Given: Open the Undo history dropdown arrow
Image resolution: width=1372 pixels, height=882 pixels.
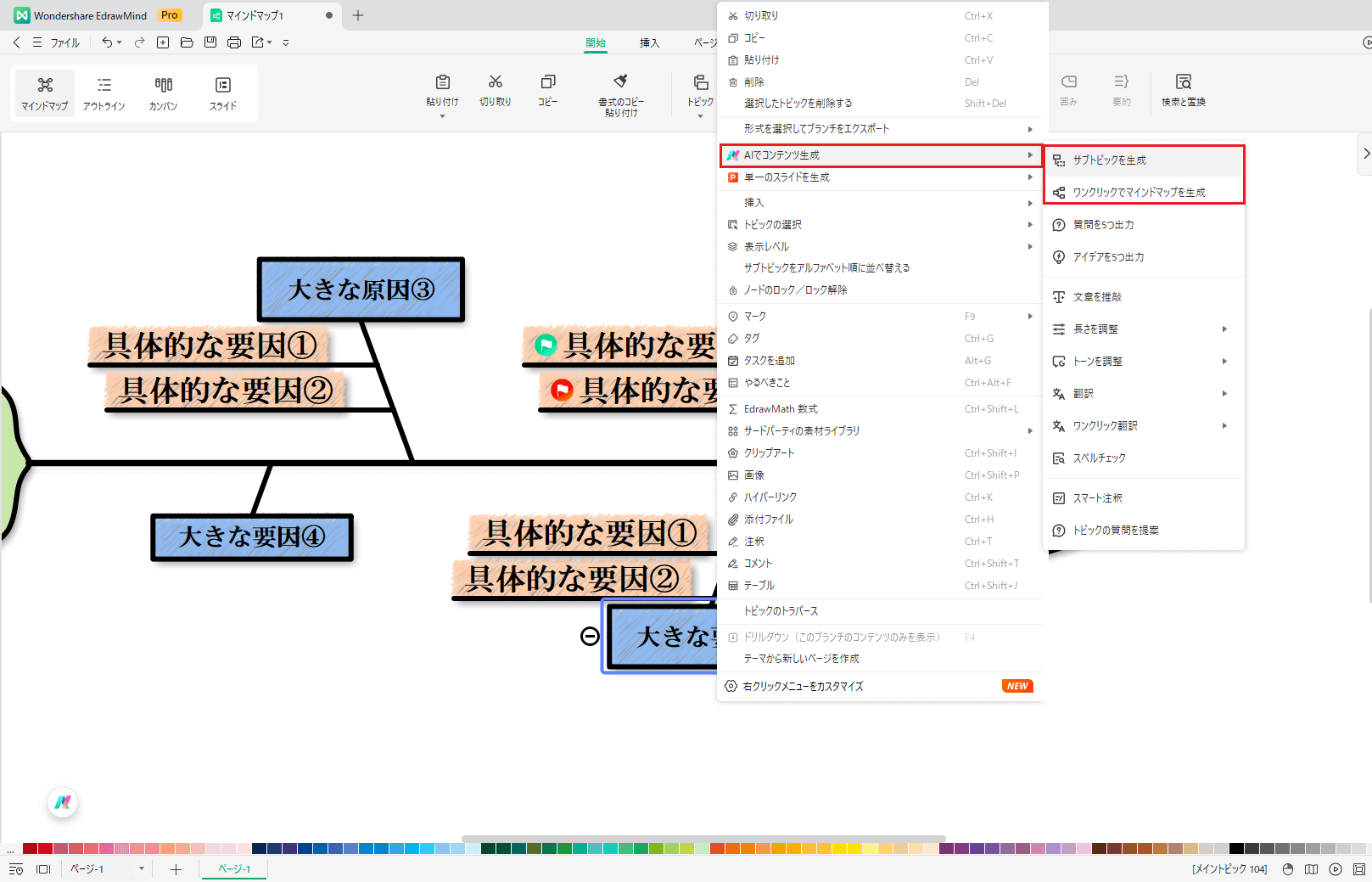Looking at the screenshot, I should point(120,42).
